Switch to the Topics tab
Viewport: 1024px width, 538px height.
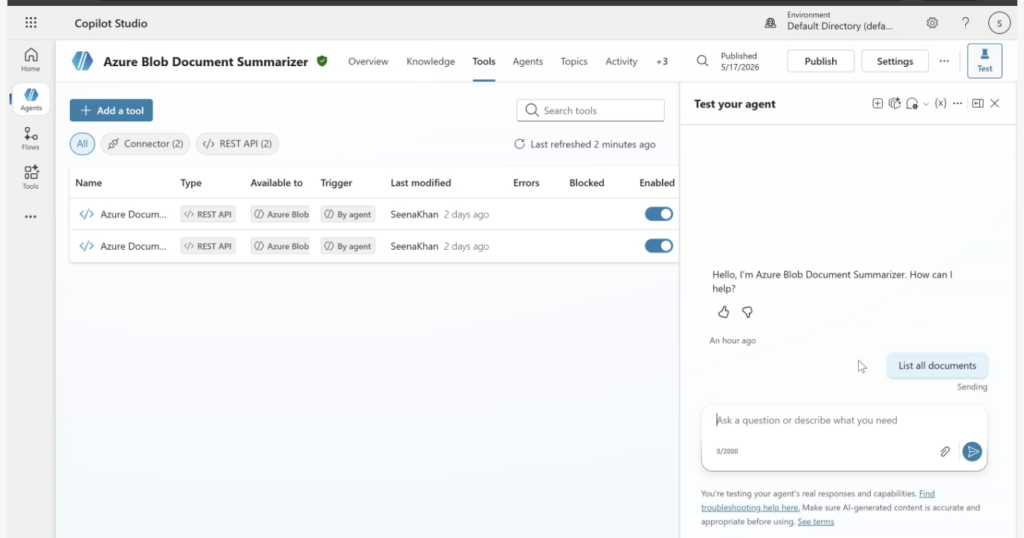[574, 61]
